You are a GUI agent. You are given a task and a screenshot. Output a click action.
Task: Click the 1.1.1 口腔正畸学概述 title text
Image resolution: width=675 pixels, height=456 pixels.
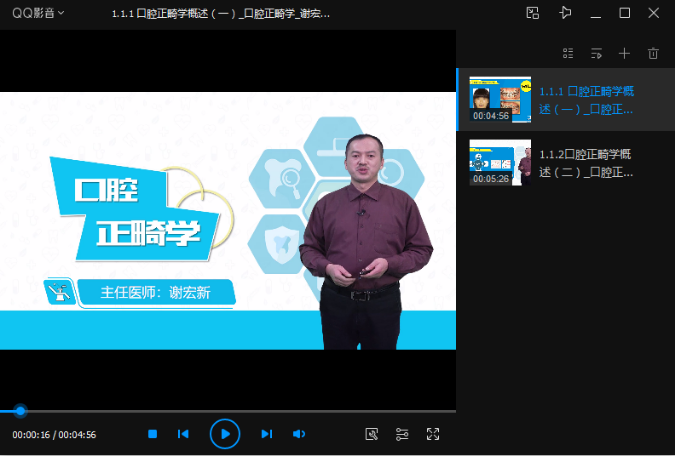coord(586,100)
